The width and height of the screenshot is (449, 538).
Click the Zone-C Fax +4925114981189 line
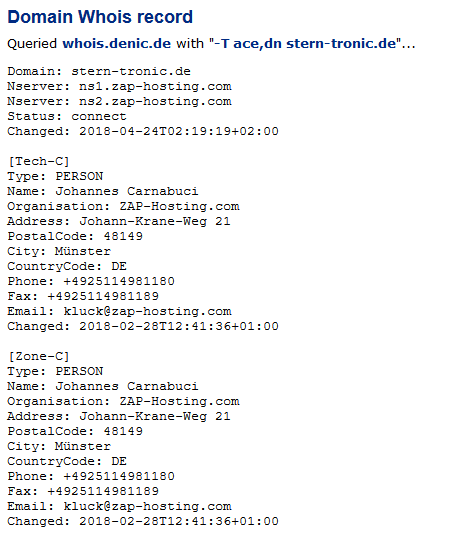click(83, 491)
